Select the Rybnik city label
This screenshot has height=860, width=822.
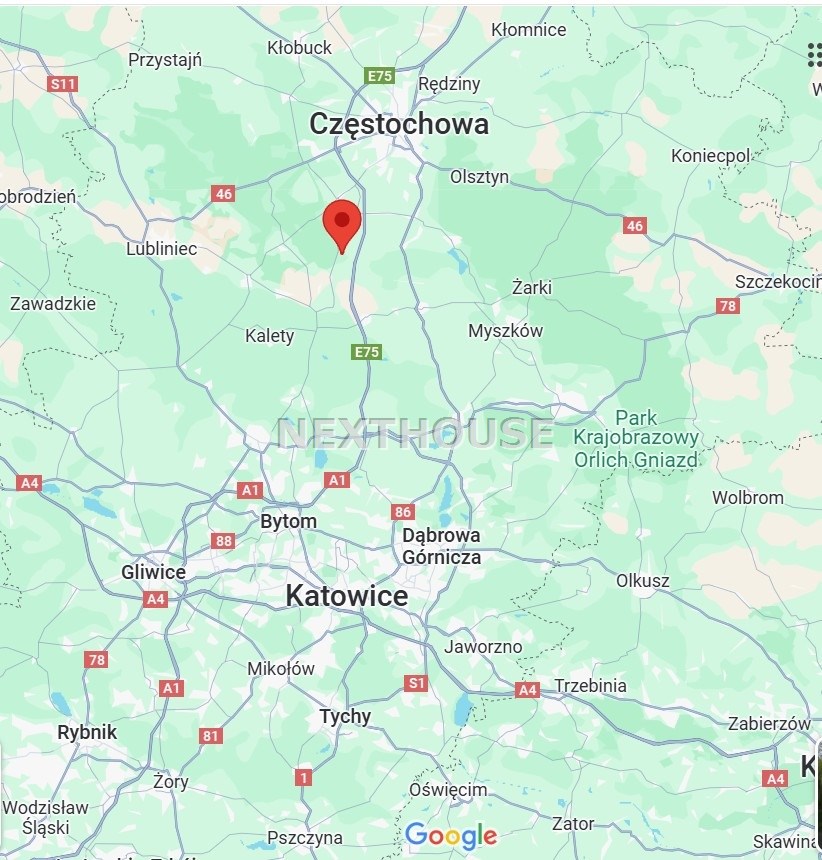(87, 732)
